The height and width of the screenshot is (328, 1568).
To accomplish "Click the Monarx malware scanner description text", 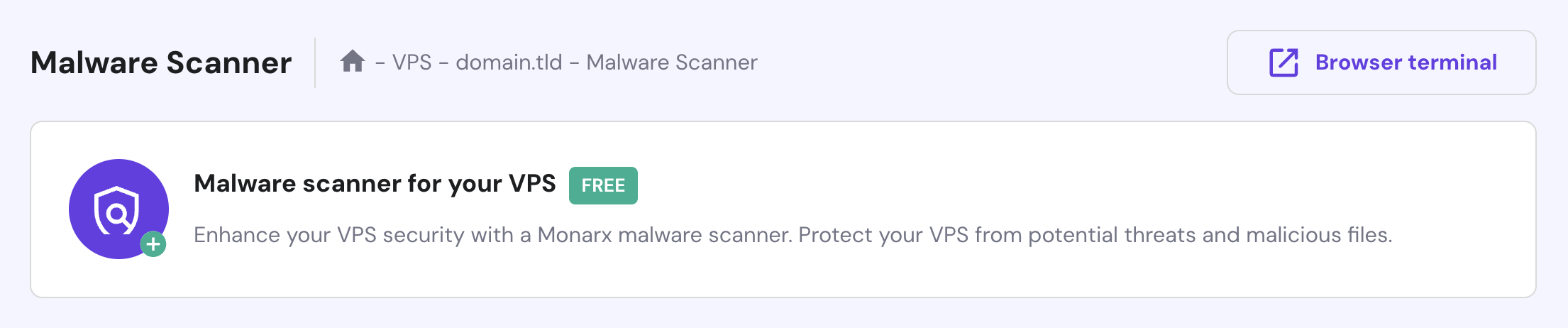I will pyautogui.click(x=793, y=235).
